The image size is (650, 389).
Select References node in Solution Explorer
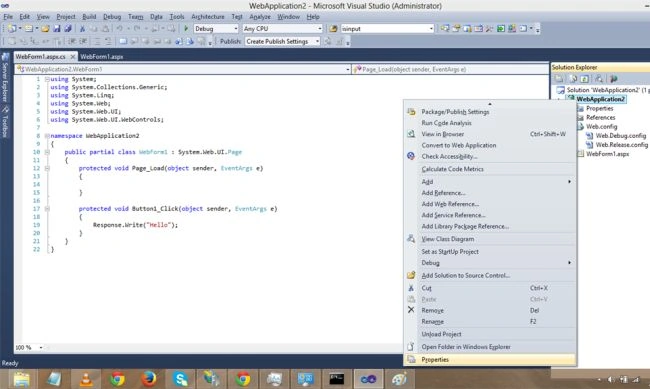pyautogui.click(x=600, y=117)
